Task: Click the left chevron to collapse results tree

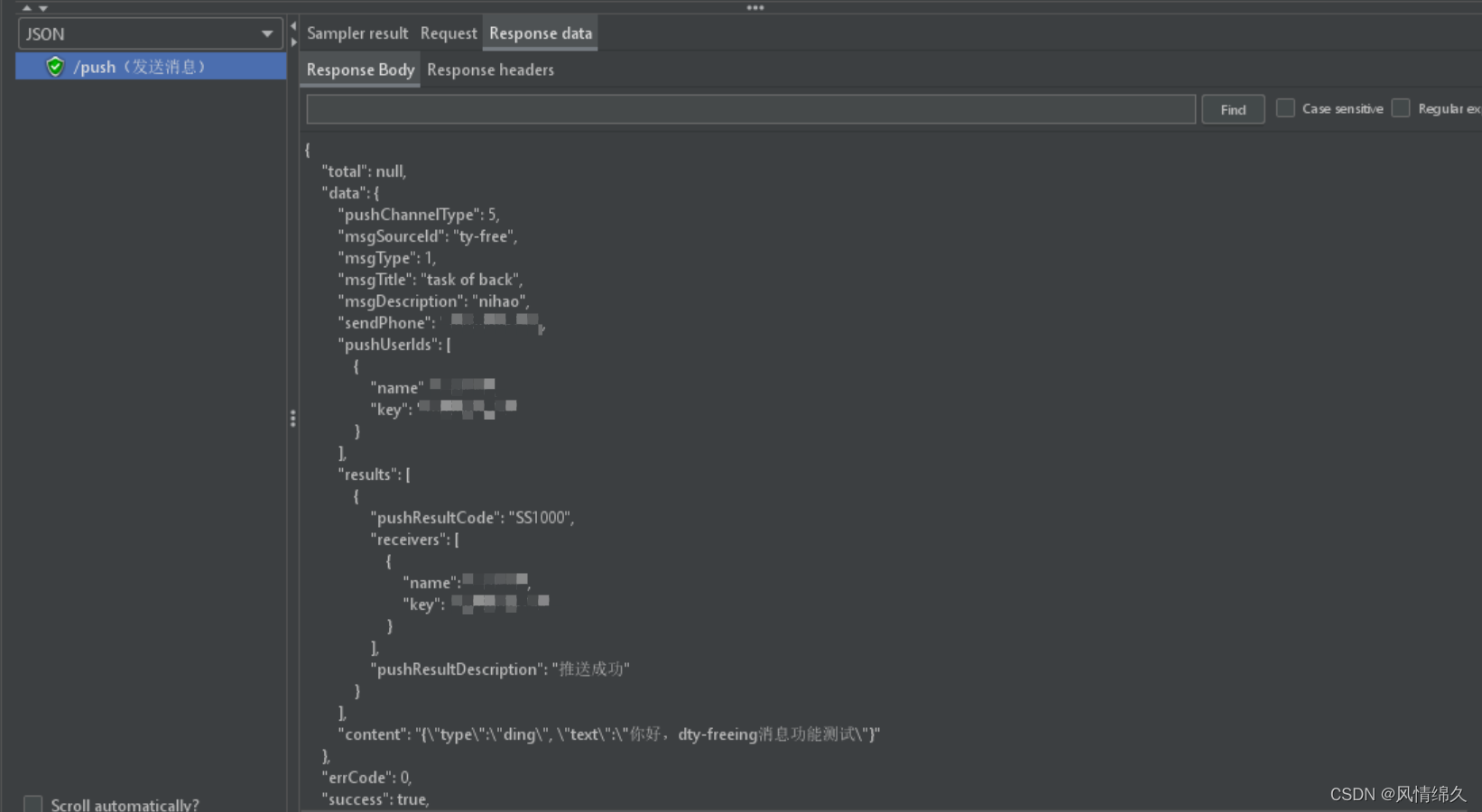Action: (292, 27)
